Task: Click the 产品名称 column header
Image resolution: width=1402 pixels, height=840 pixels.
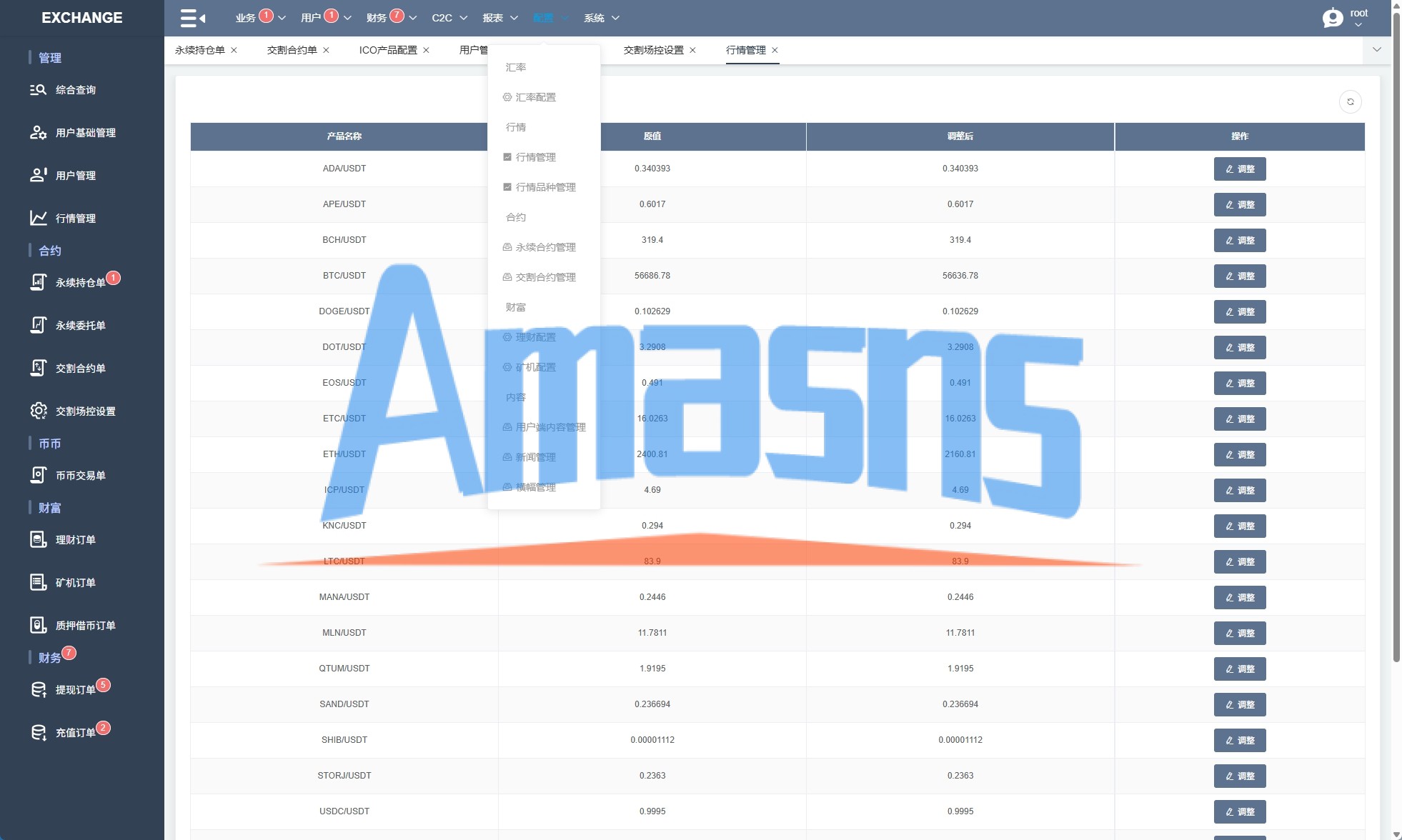Action: coord(344,136)
